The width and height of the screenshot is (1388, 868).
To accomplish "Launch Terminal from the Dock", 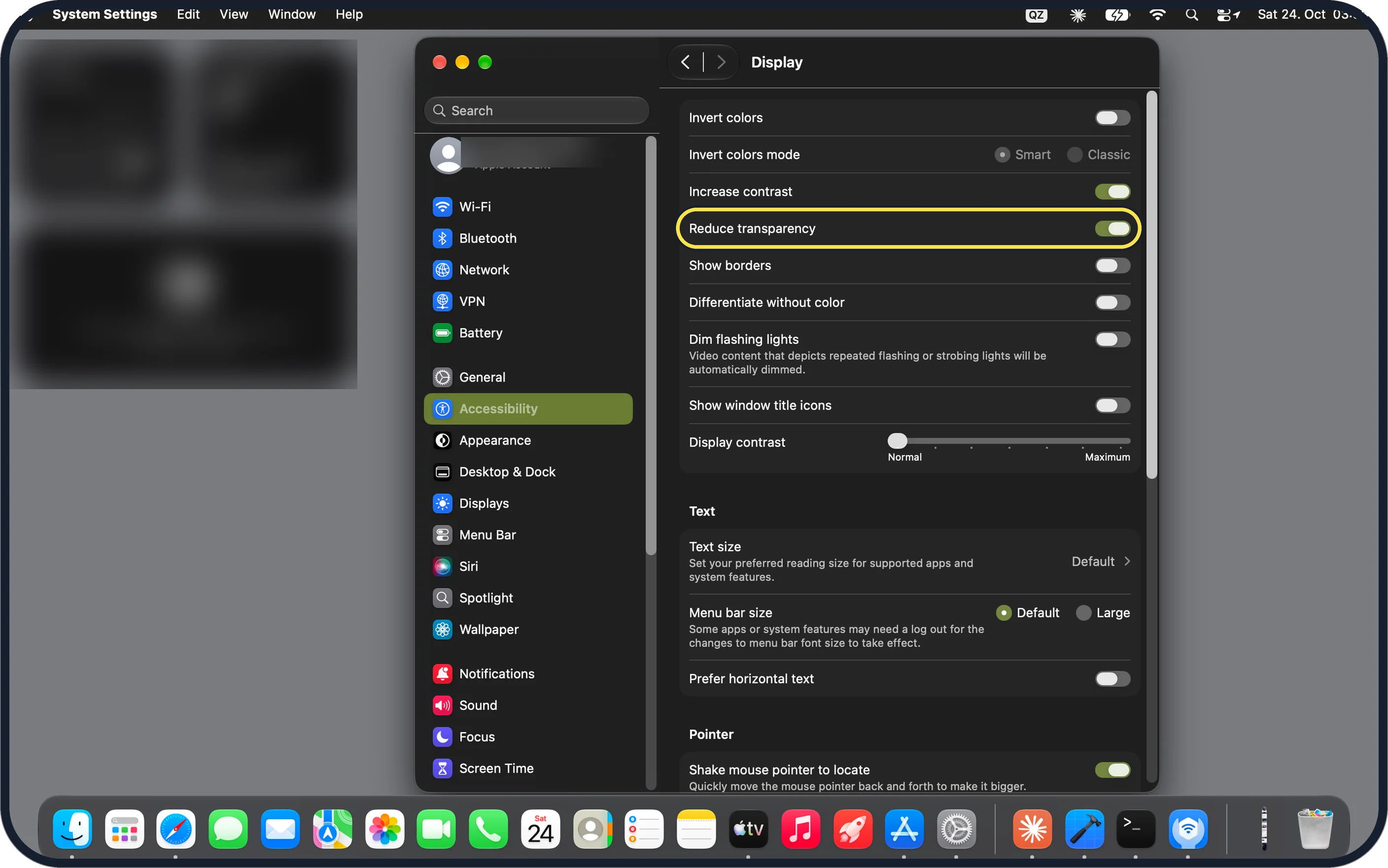I will coord(1135,830).
